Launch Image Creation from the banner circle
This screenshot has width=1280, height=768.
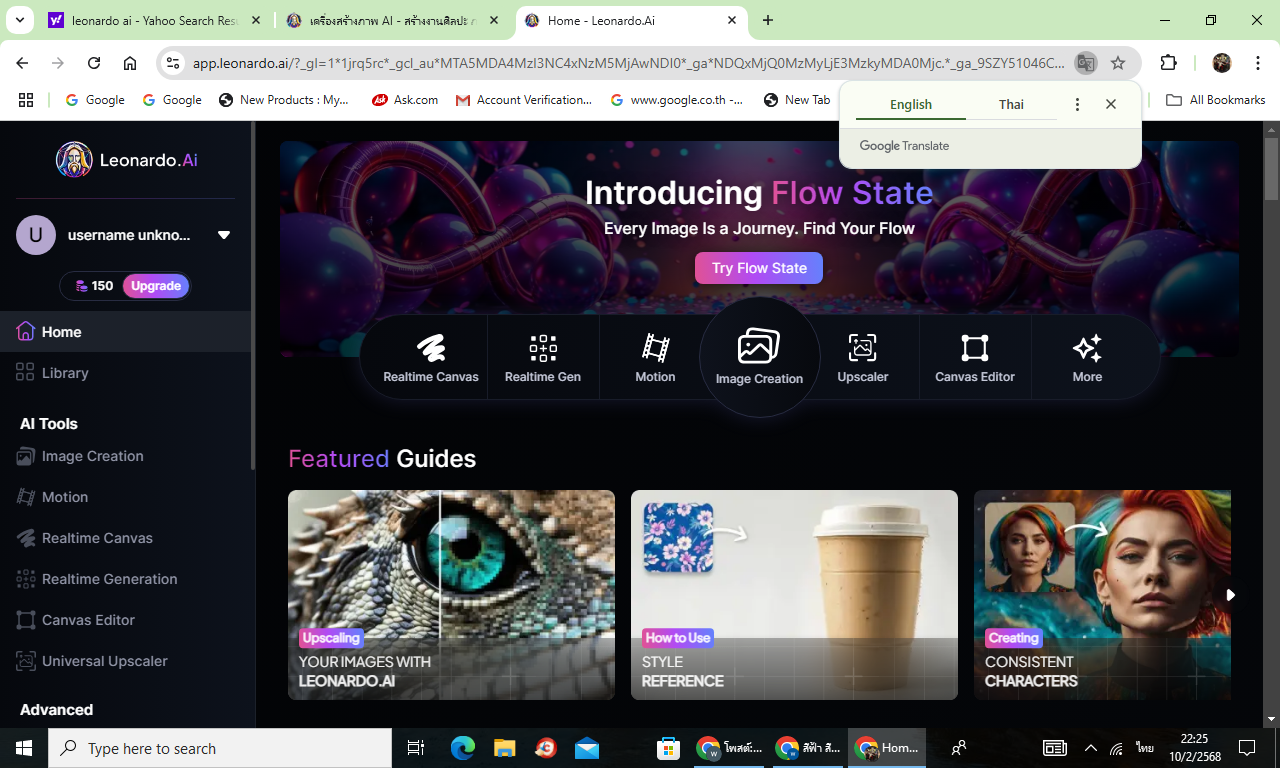(x=759, y=357)
